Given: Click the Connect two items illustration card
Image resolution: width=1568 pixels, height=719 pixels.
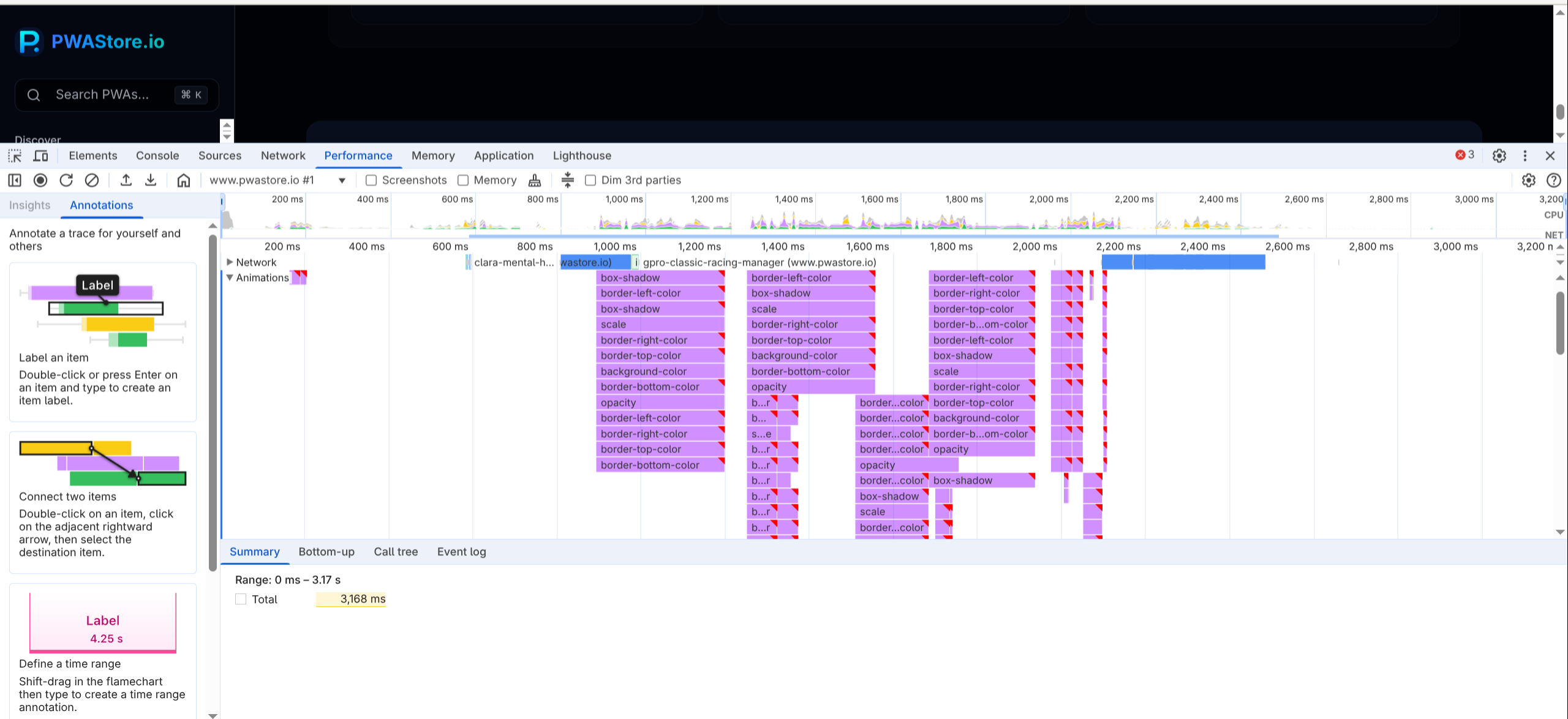Looking at the screenshot, I should point(103,502).
